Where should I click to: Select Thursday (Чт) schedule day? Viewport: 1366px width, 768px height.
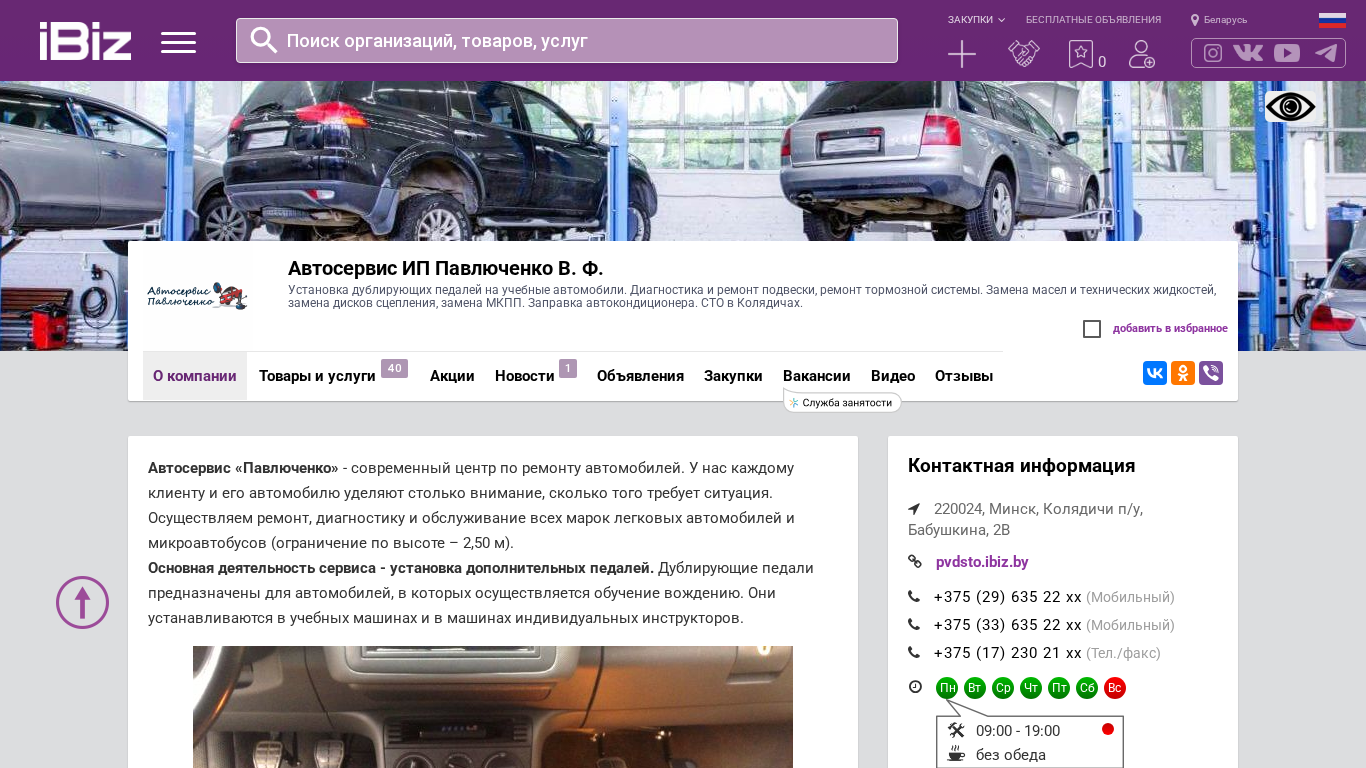click(1031, 688)
